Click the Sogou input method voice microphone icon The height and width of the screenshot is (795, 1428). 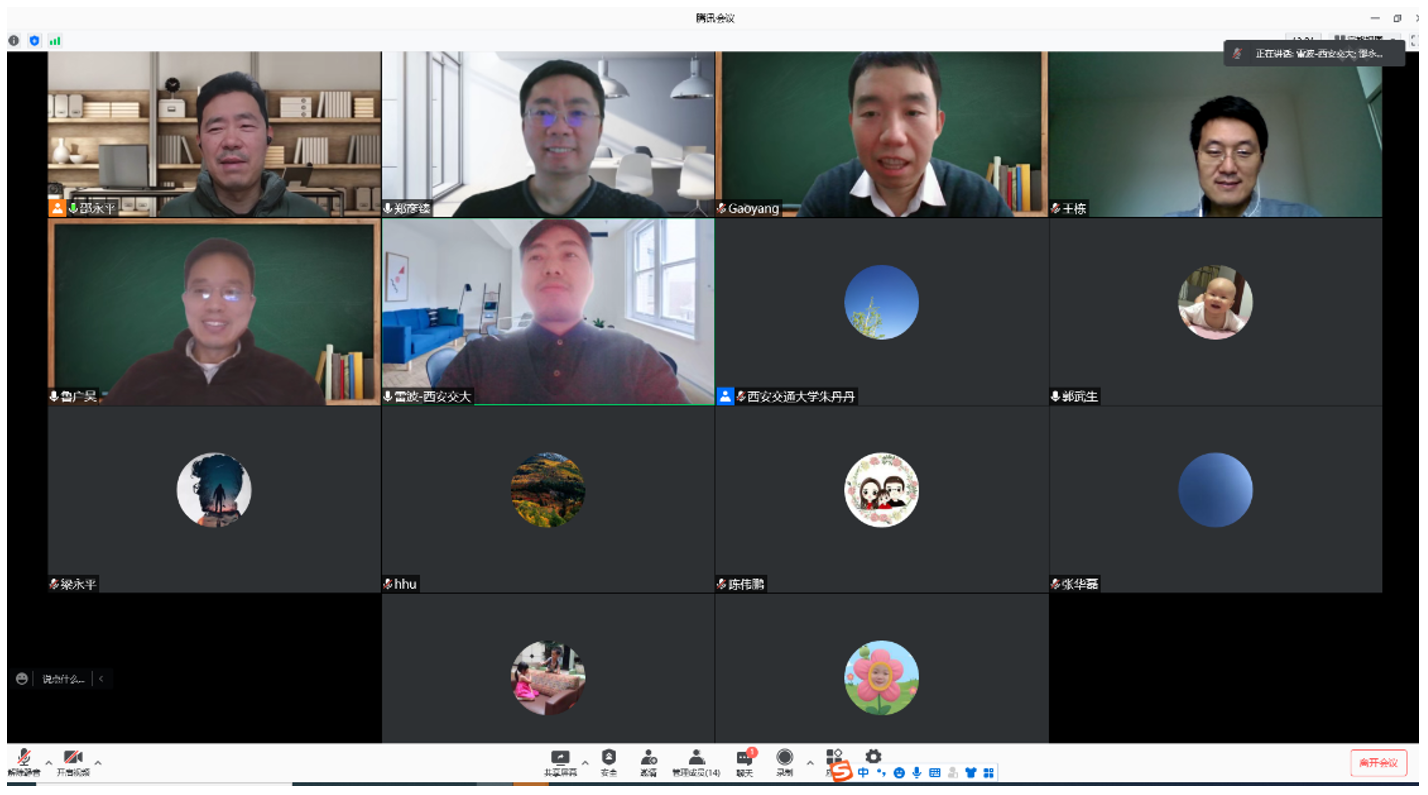(916, 773)
